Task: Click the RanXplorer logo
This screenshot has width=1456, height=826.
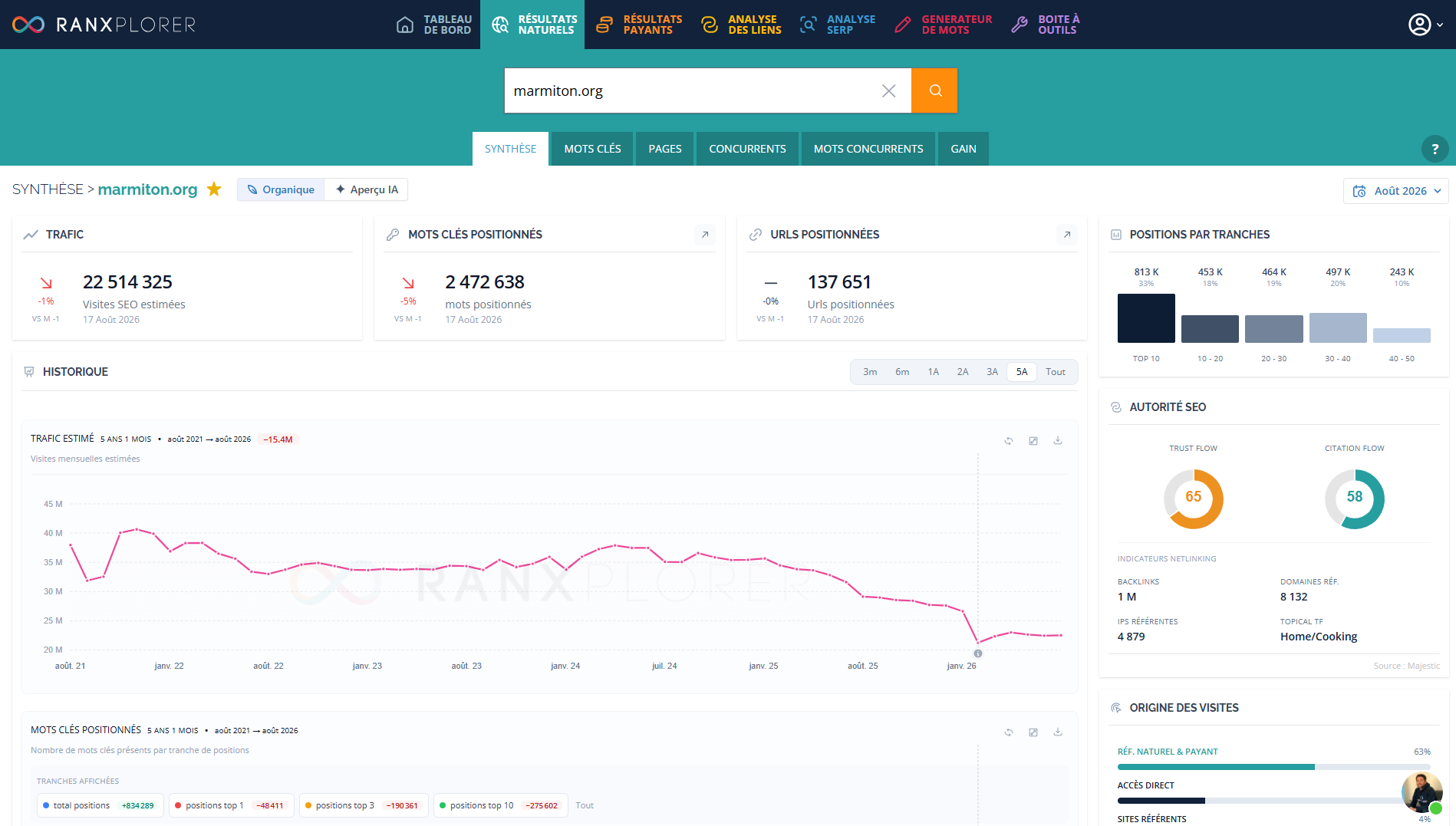Action: 104,25
